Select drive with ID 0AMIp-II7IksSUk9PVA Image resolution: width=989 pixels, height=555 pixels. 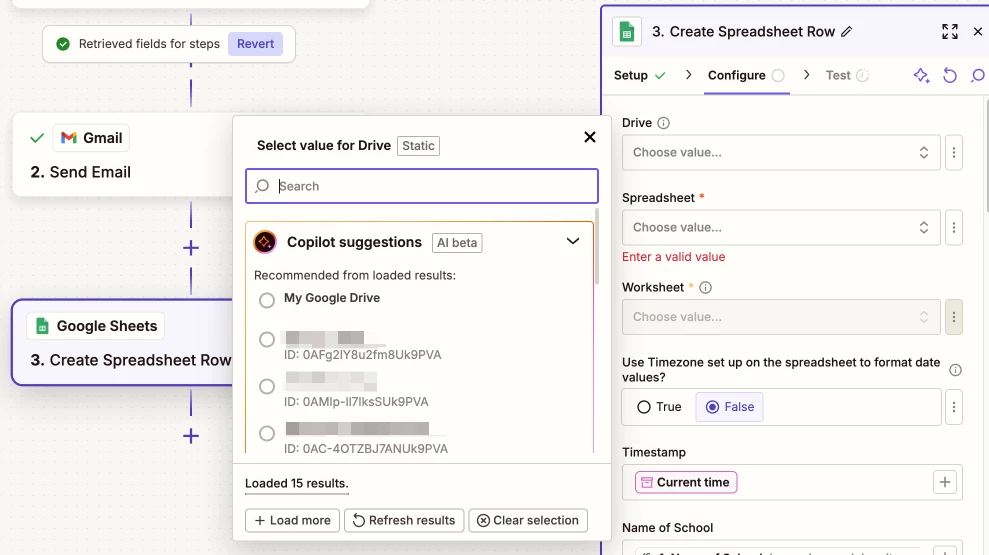pos(267,386)
